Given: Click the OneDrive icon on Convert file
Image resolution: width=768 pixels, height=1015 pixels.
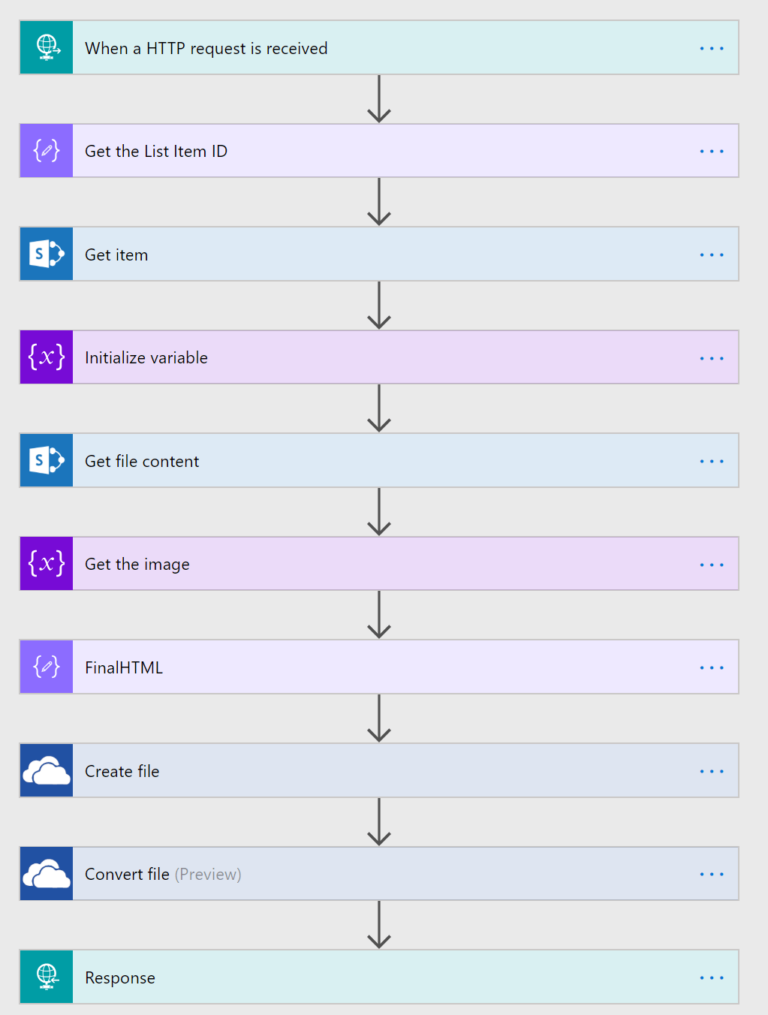Looking at the screenshot, I should (x=45, y=873).
